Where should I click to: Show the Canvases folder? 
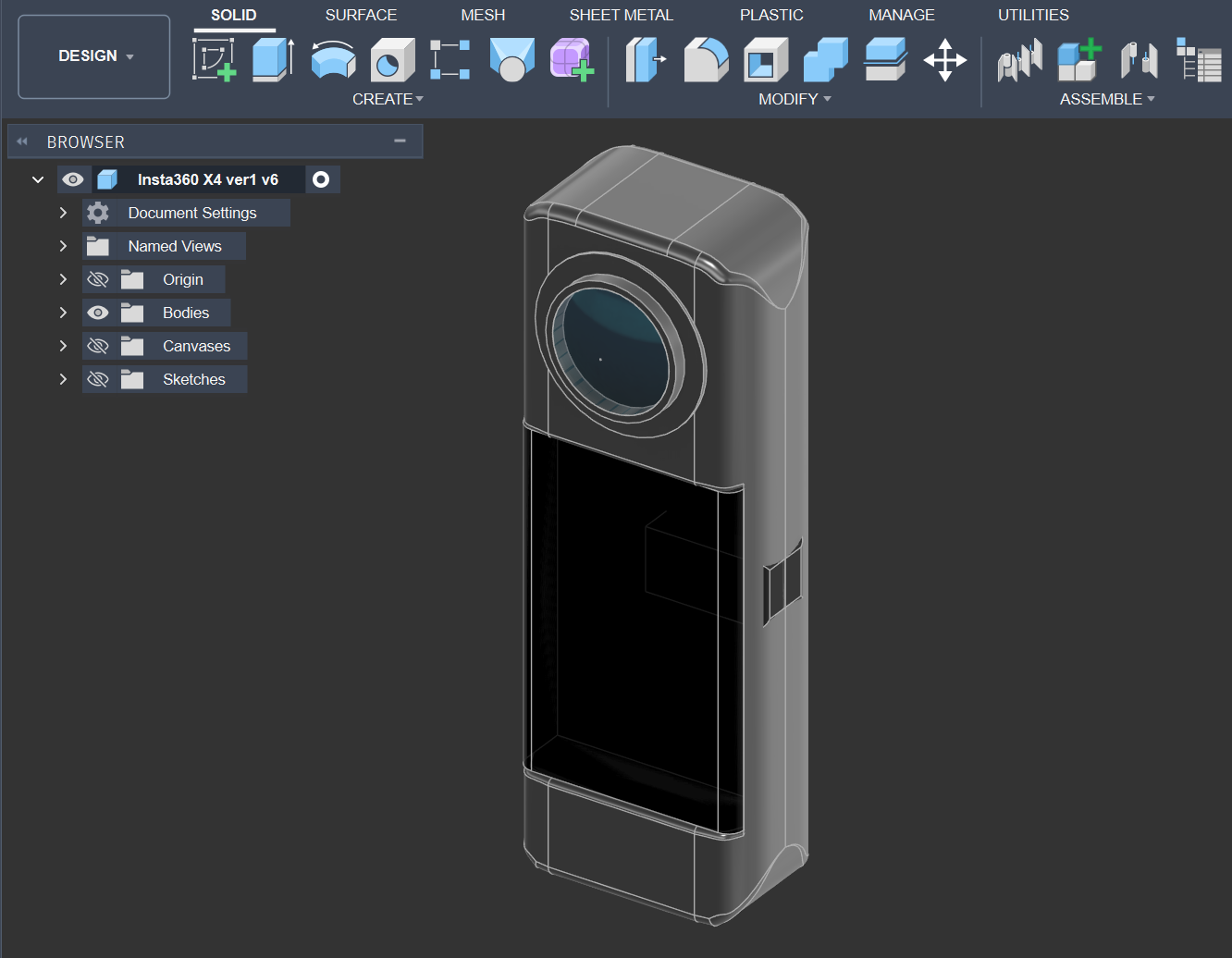click(98, 346)
